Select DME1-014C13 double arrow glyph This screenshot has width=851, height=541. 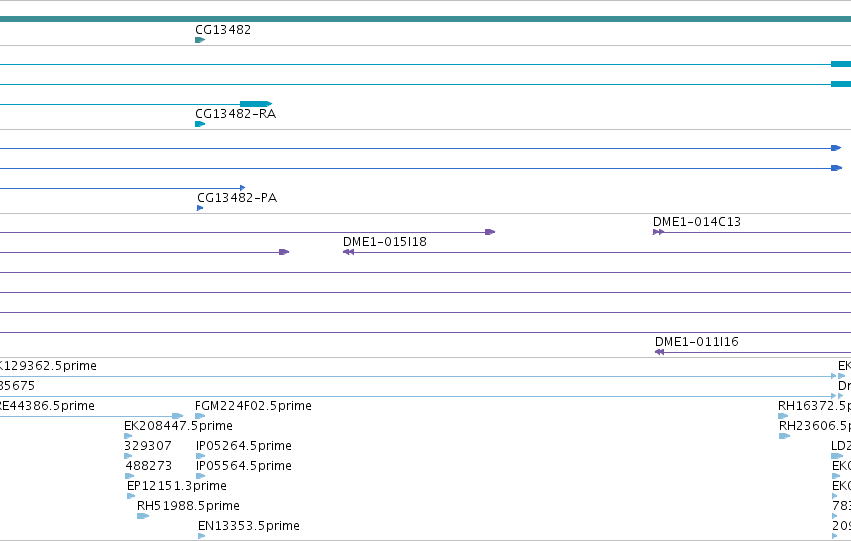[x=658, y=232]
